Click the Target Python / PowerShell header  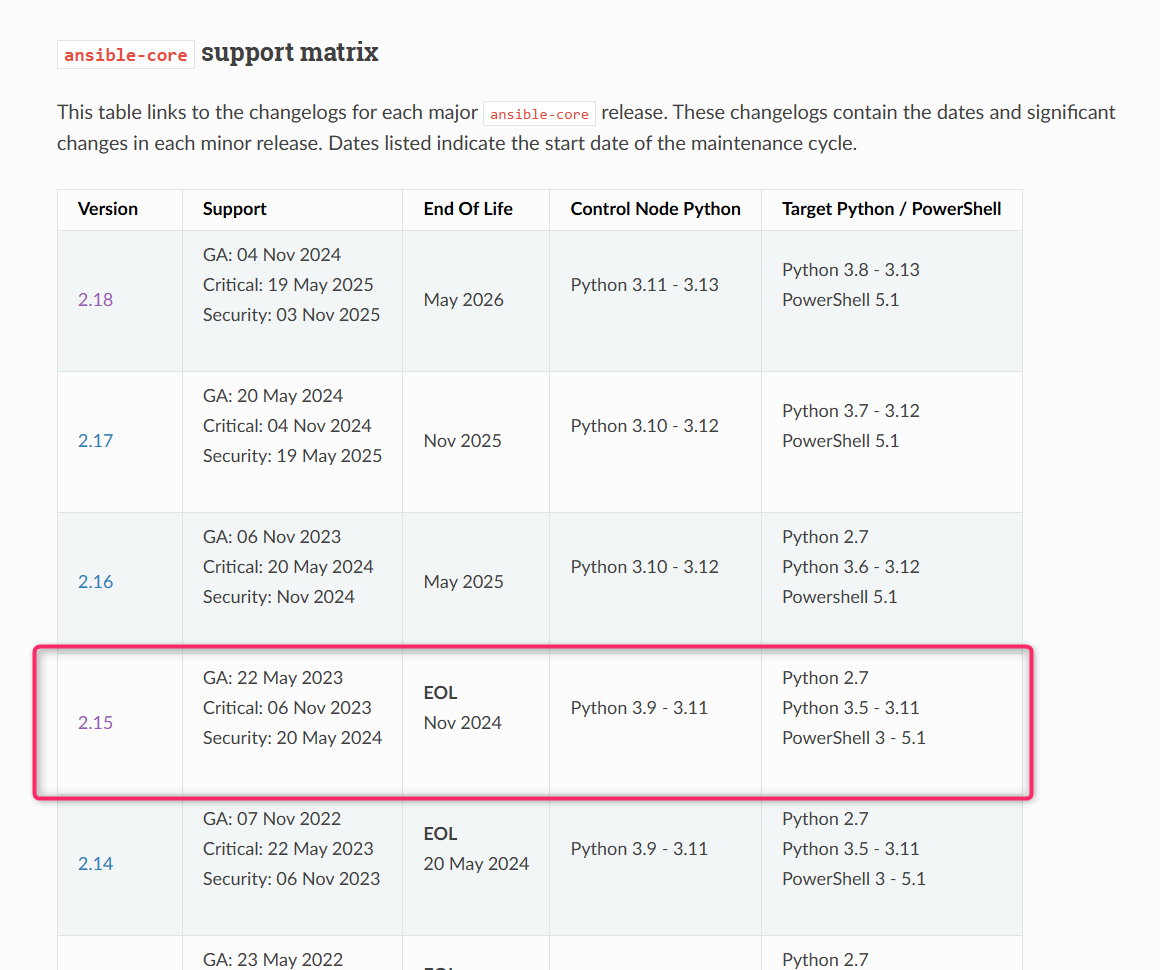[x=891, y=209]
